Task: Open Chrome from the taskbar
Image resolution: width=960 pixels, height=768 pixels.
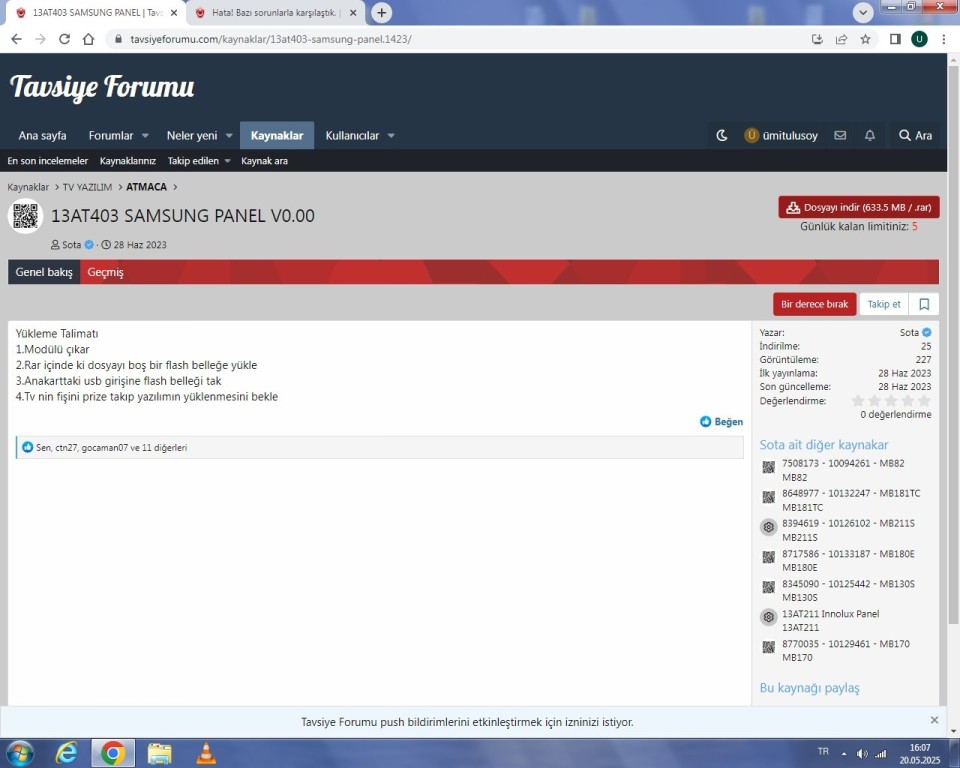Action: coord(113,753)
